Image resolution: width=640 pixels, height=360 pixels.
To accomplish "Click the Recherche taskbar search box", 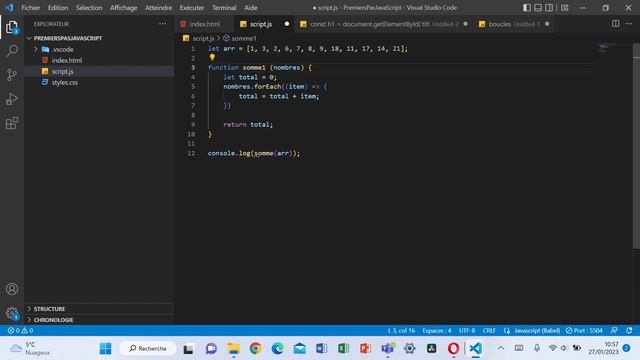I will tap(148, 349).
